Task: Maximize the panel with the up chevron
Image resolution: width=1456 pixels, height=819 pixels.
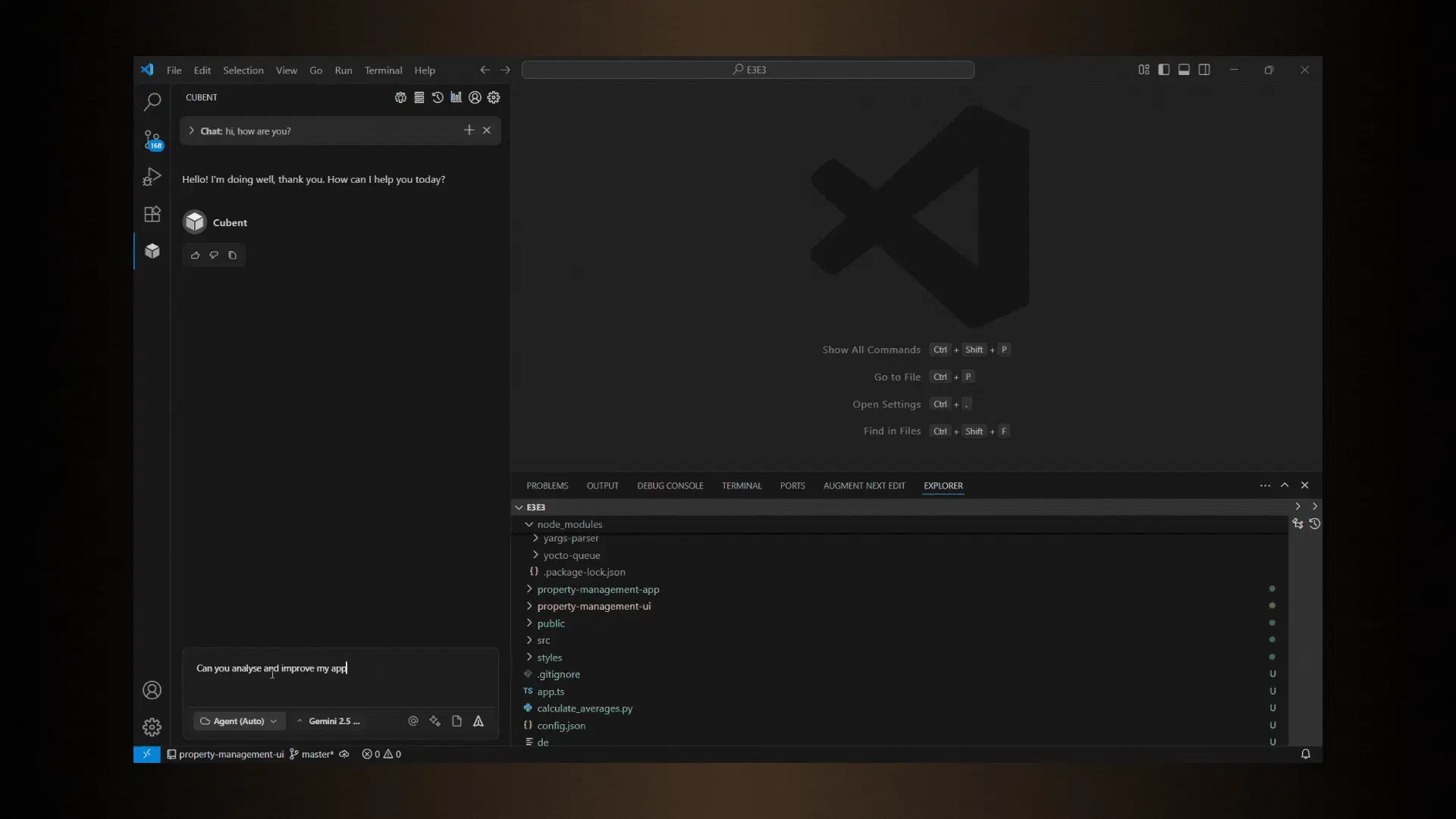Action: 1285,485
